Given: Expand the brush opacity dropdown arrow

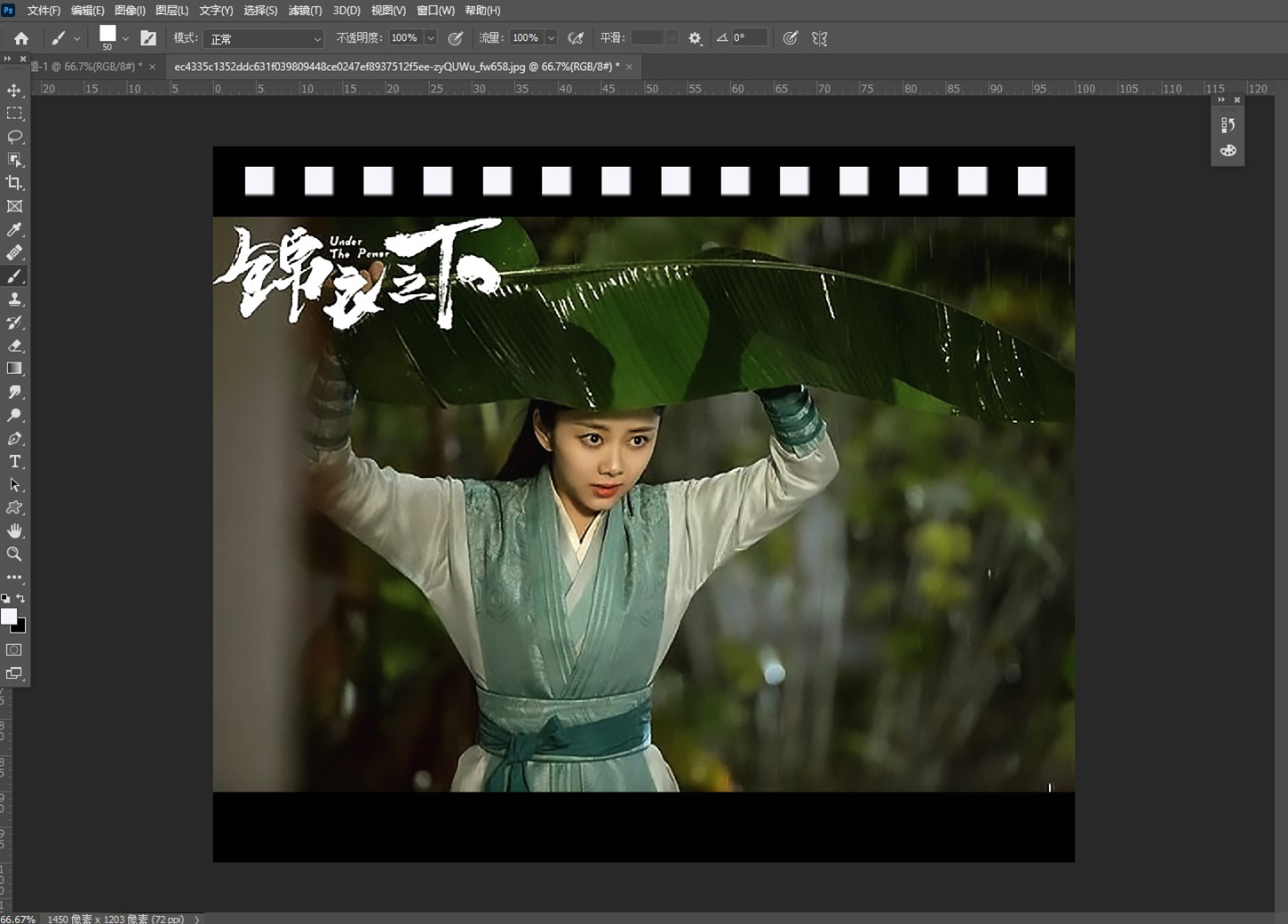Looking at the screenshot, I should pos(431,38).
